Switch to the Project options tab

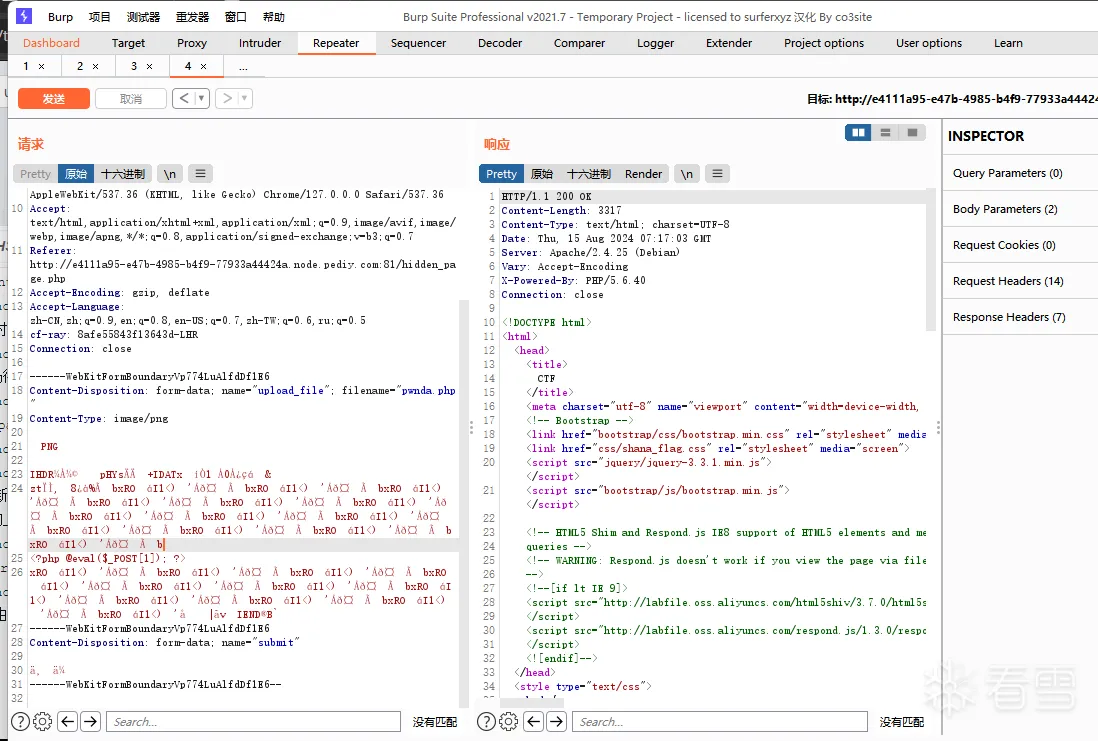824,43
